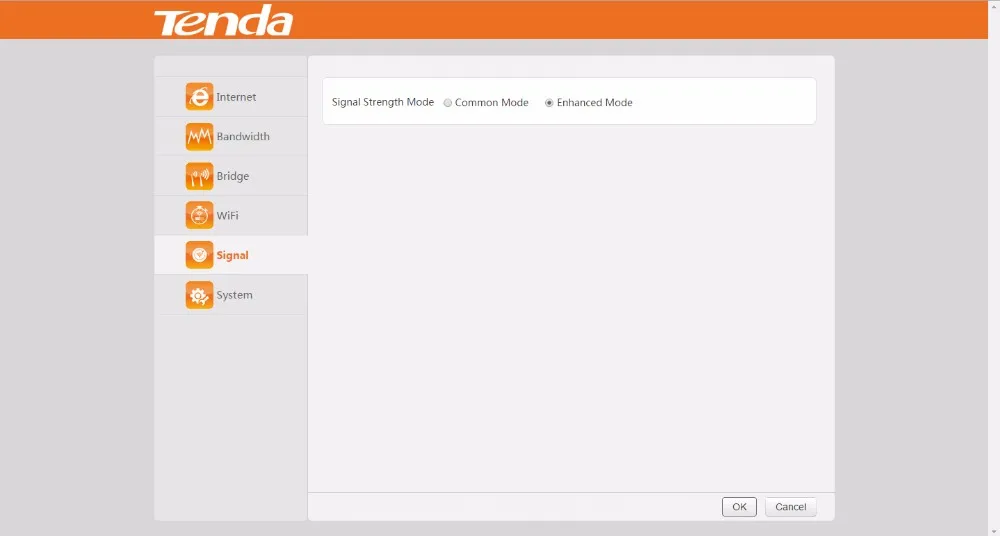Click the 'Enhanced Mode' label text

tap(594, 103)
